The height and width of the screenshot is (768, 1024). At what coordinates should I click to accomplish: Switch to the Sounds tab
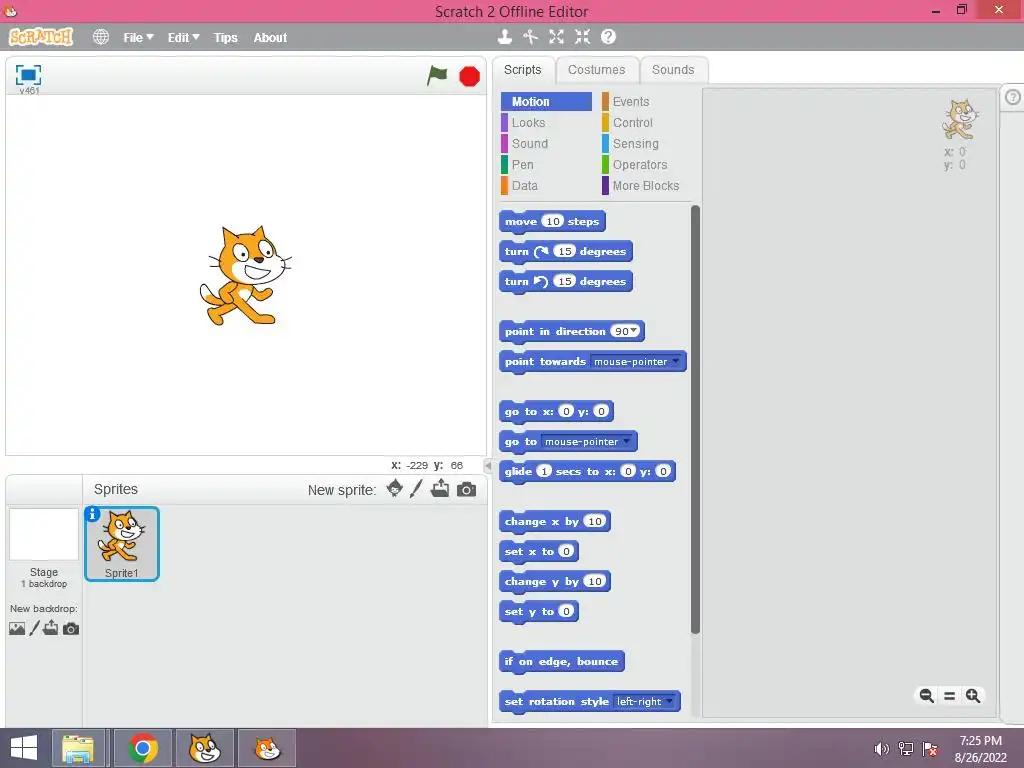(x=673, y=70)
